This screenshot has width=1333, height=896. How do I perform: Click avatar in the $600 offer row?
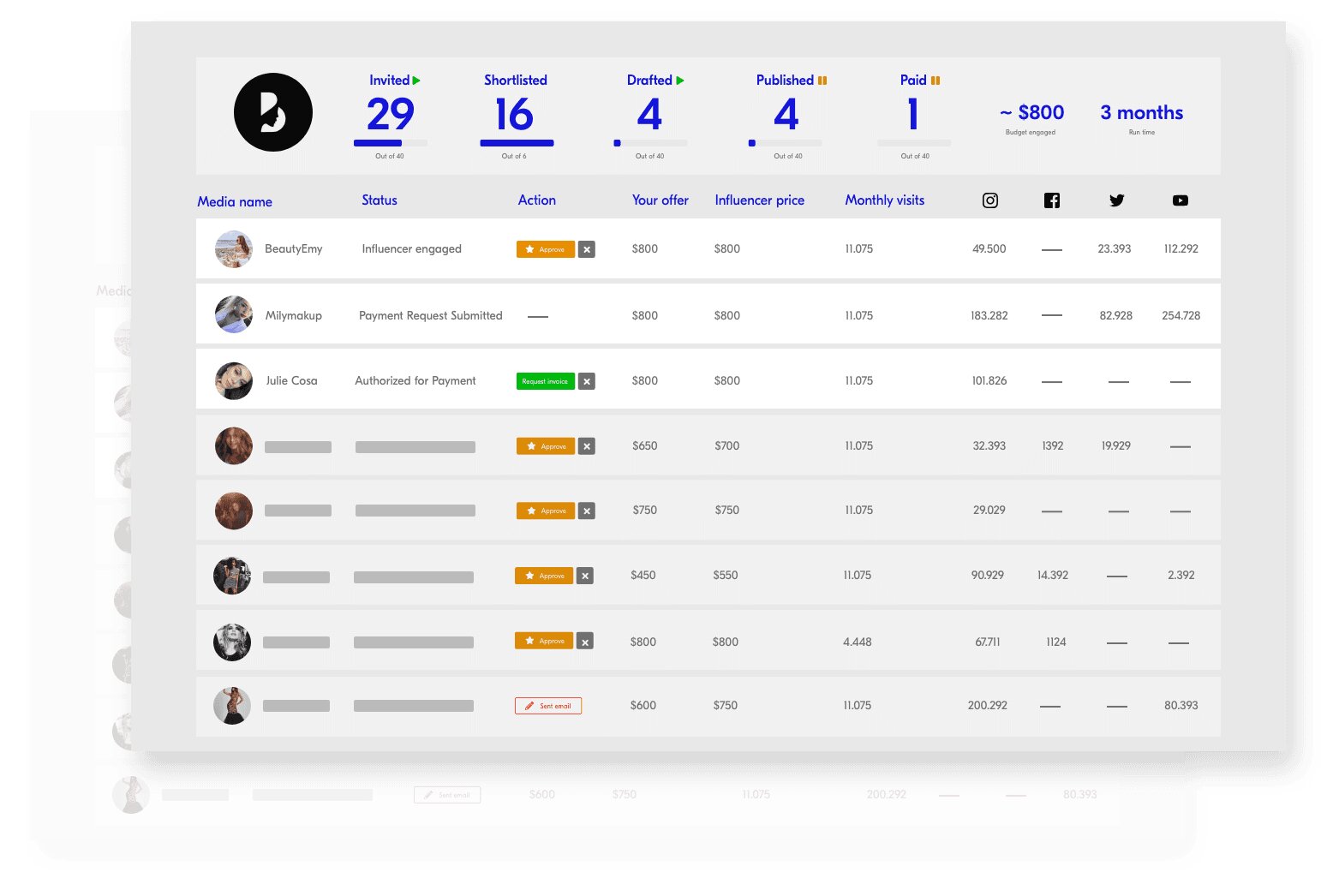point(232,706)
